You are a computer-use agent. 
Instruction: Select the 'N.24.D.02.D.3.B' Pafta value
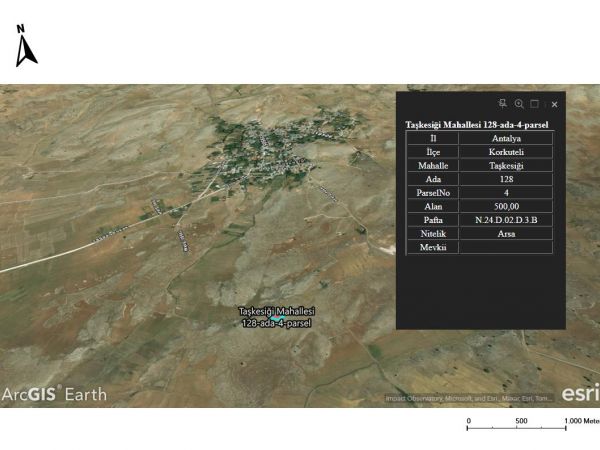(506, 220)
